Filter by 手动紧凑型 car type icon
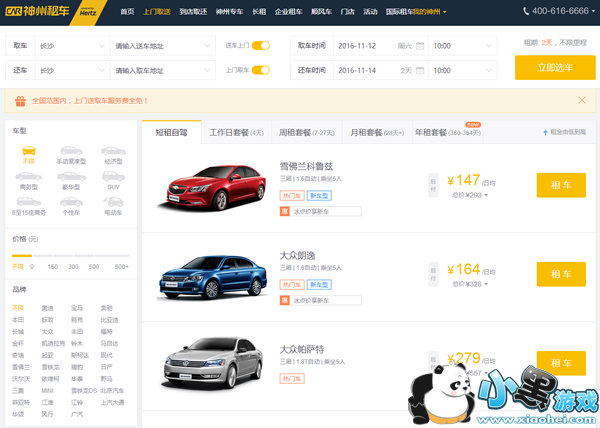Image resolution: width=600 pixels, height=428 pixels. 71,150
